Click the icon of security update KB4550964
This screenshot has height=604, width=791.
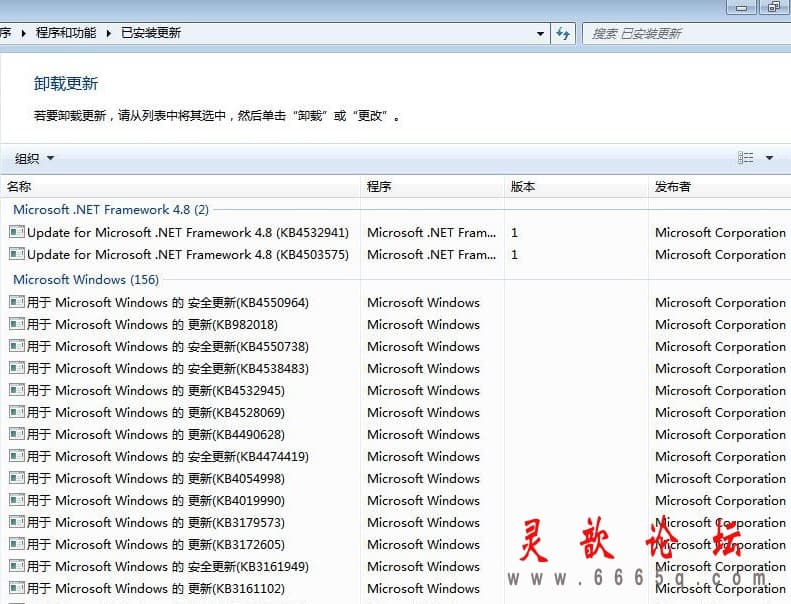pos(17,302)
